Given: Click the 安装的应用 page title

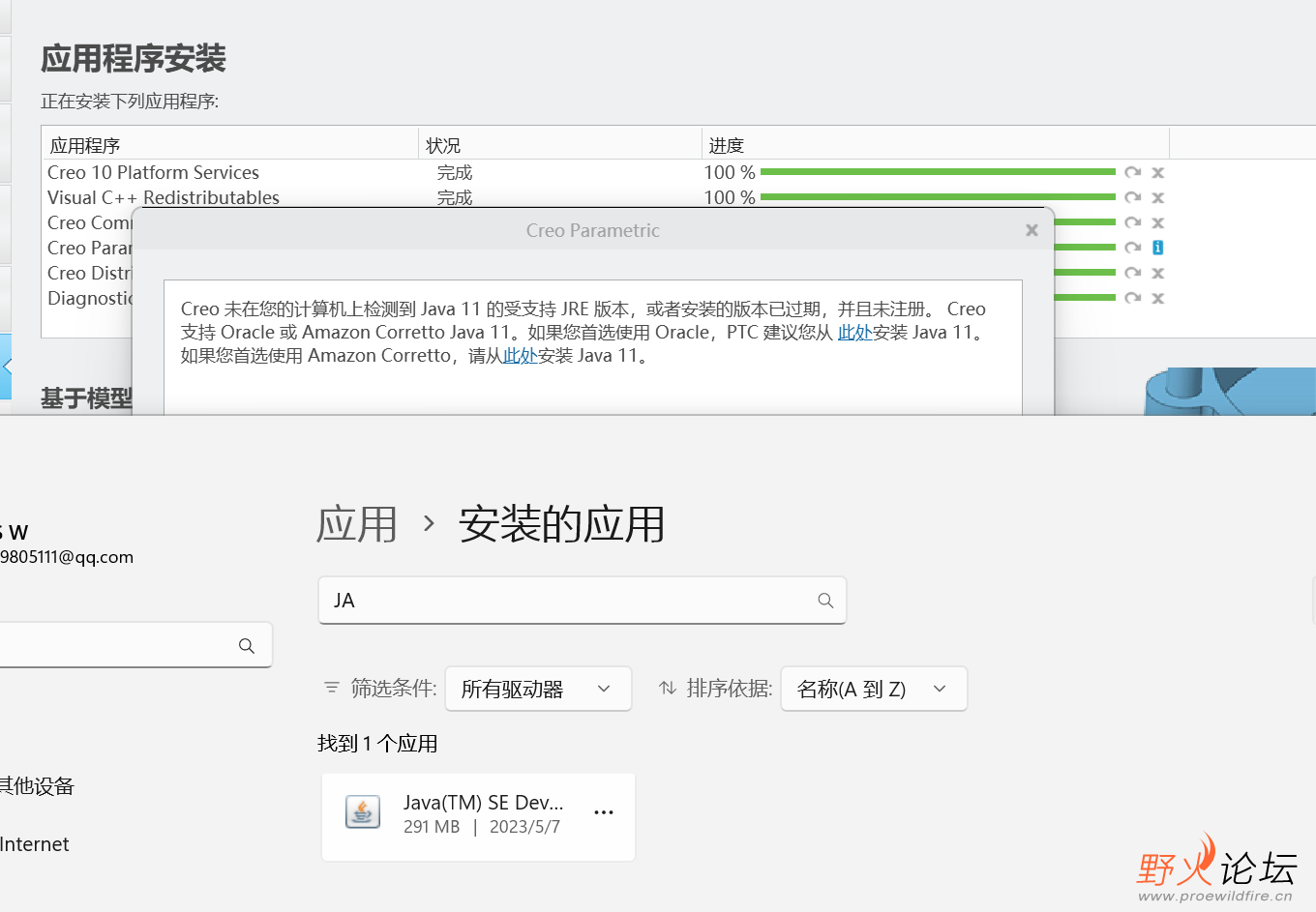Looking at the screenshot, I should pos(561,524).
